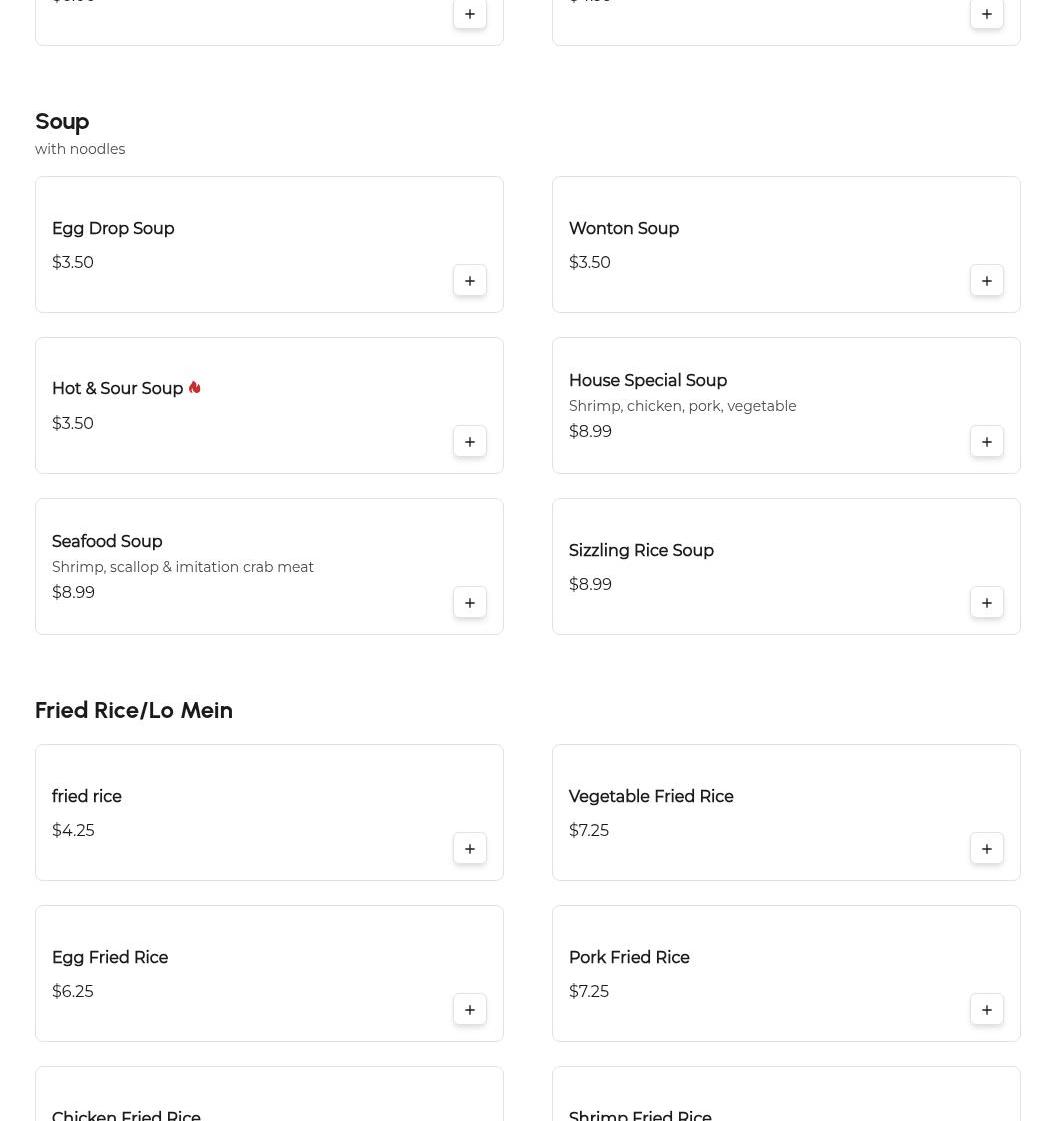Add Wonton Soup with plus icon

[987, 281]
